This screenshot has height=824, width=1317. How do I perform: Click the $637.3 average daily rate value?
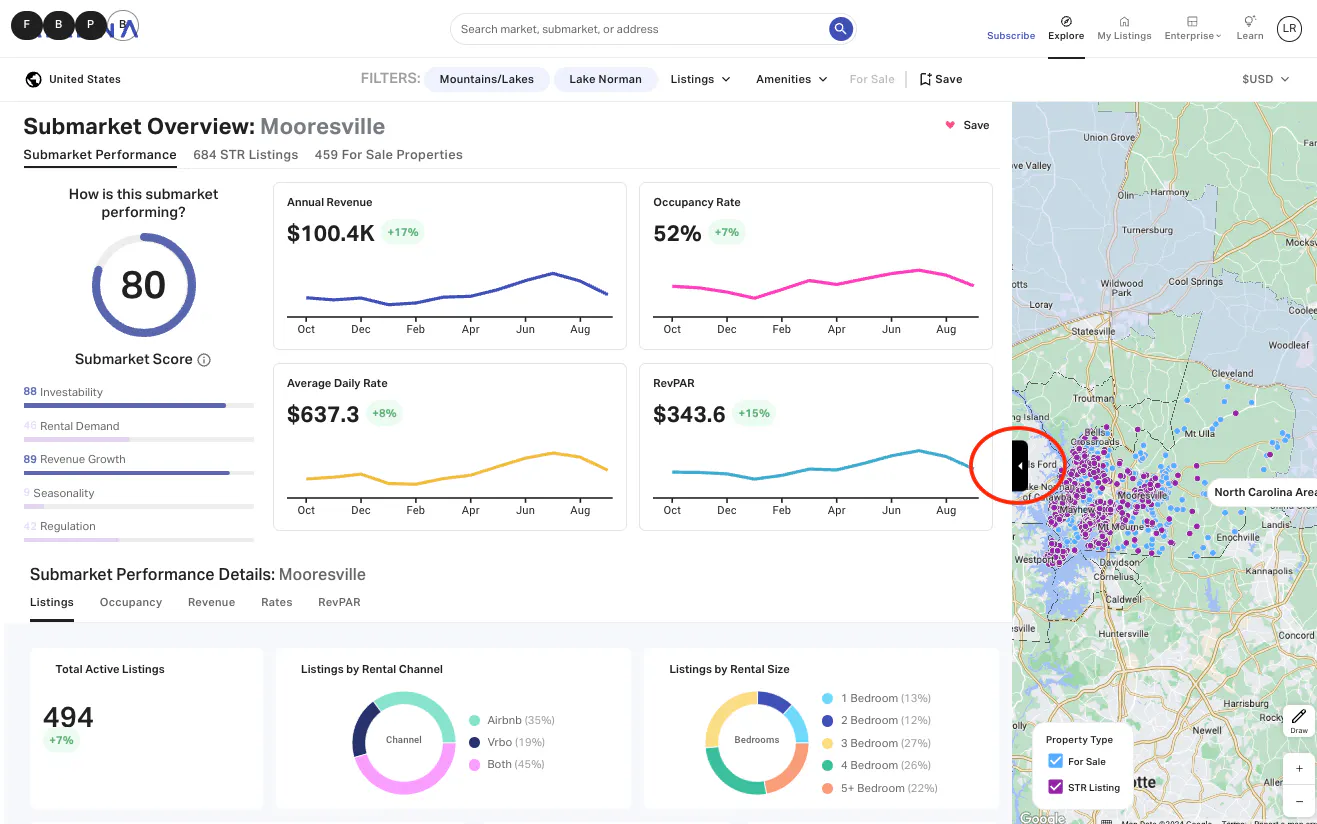coord(323,414)
